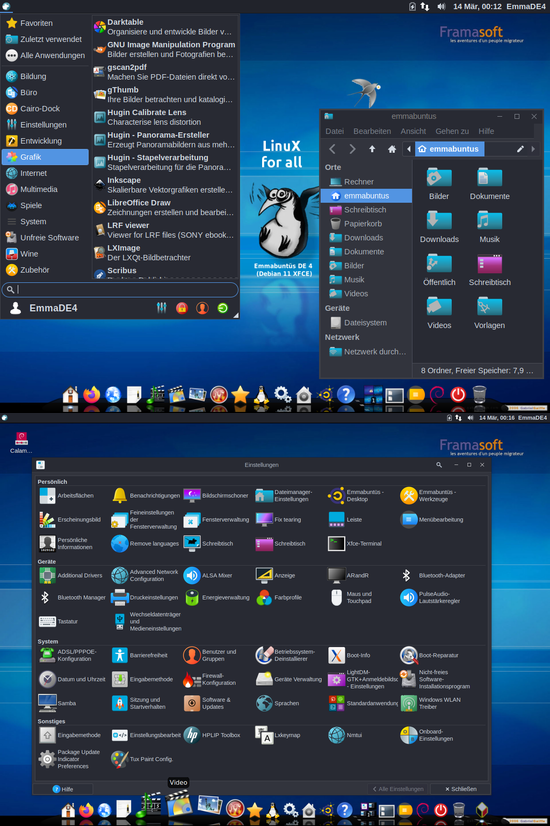
Task: Open Bildschirmschoner settings
Action: click(x=216, y=496)
